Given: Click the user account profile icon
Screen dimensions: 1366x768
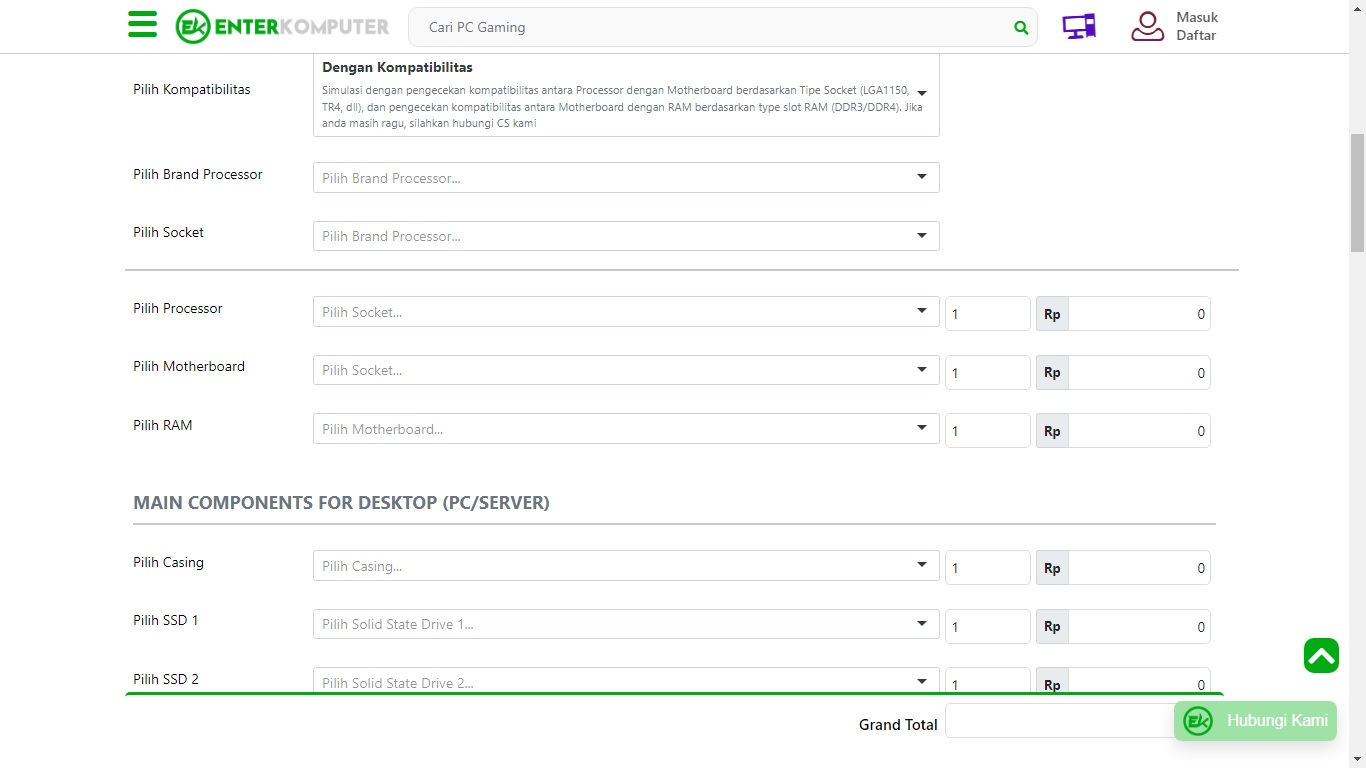Looking at the screenshot, I should point(1147,27).
